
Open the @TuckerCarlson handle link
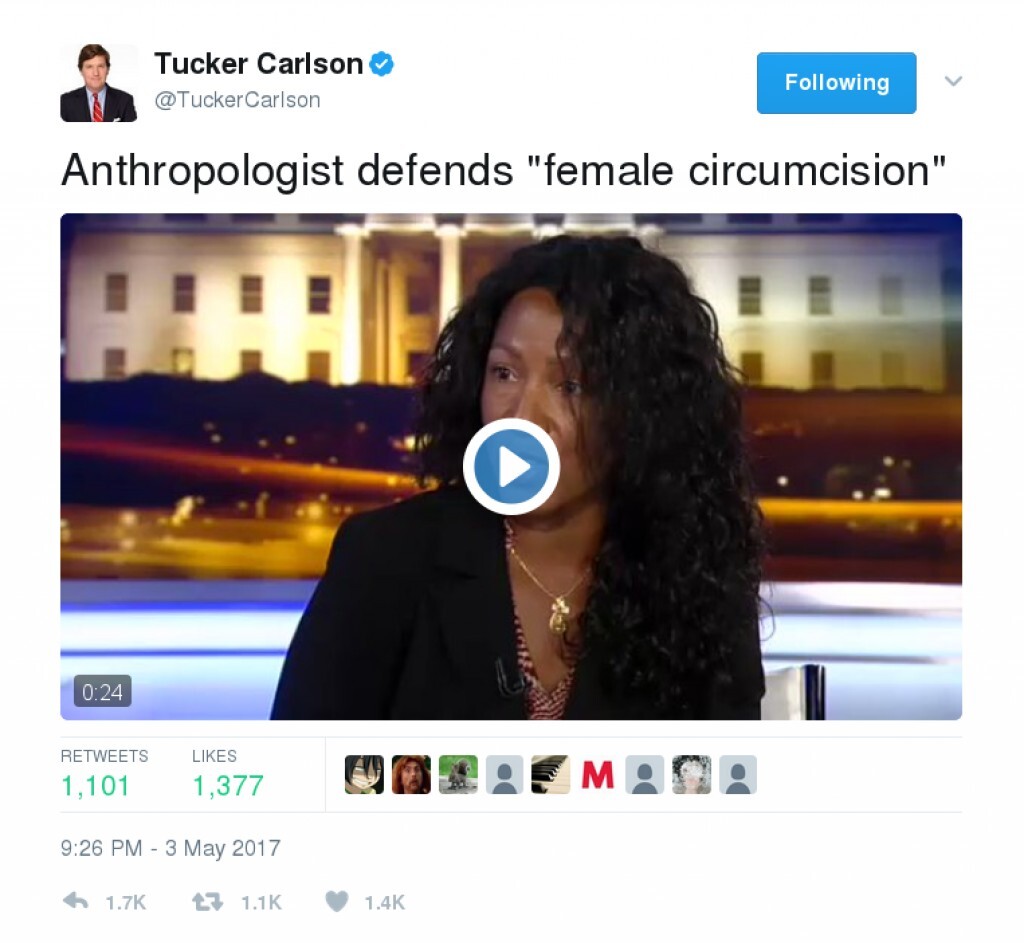[237, 100]
